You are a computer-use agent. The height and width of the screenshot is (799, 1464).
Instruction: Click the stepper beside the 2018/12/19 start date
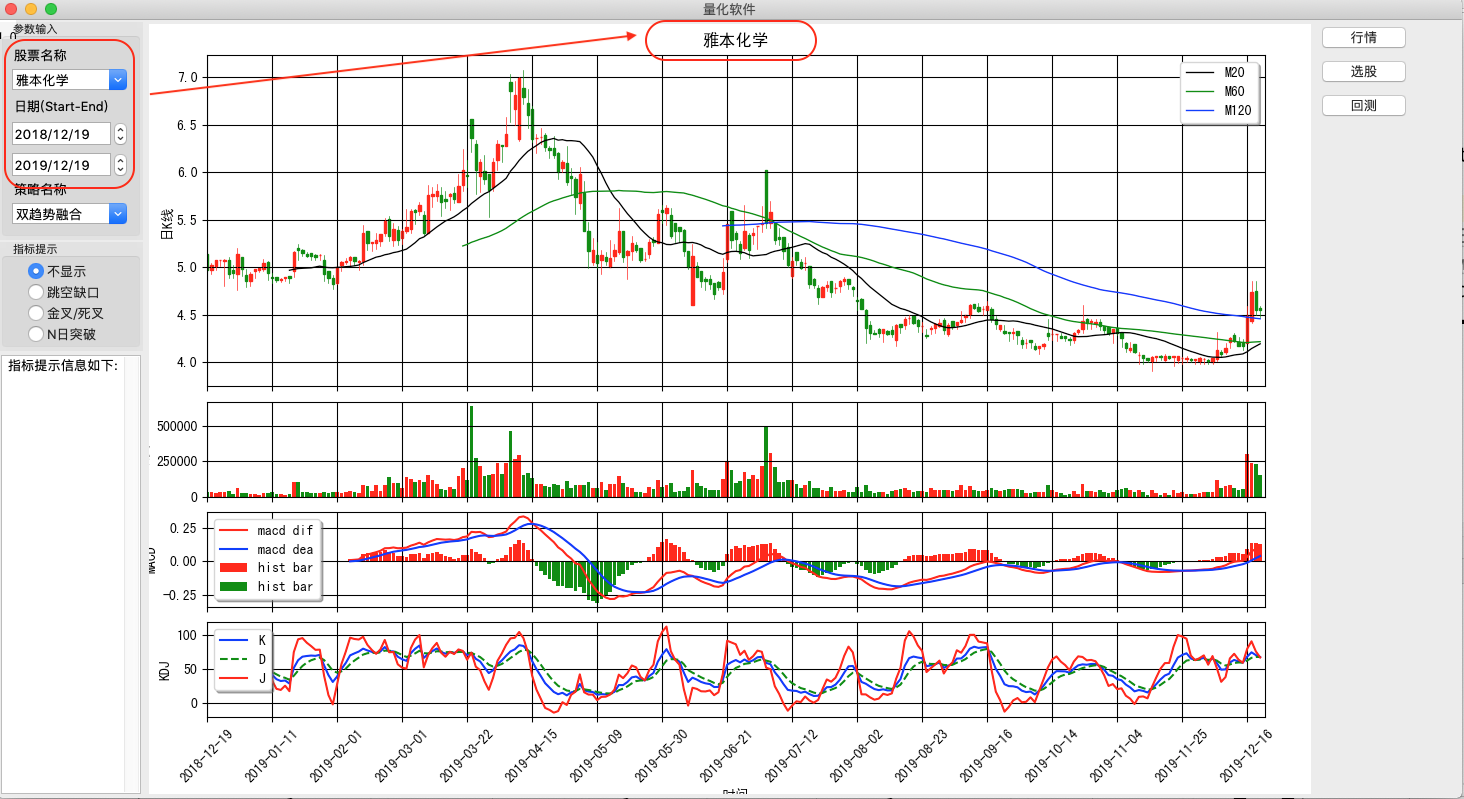coord(120,134)
